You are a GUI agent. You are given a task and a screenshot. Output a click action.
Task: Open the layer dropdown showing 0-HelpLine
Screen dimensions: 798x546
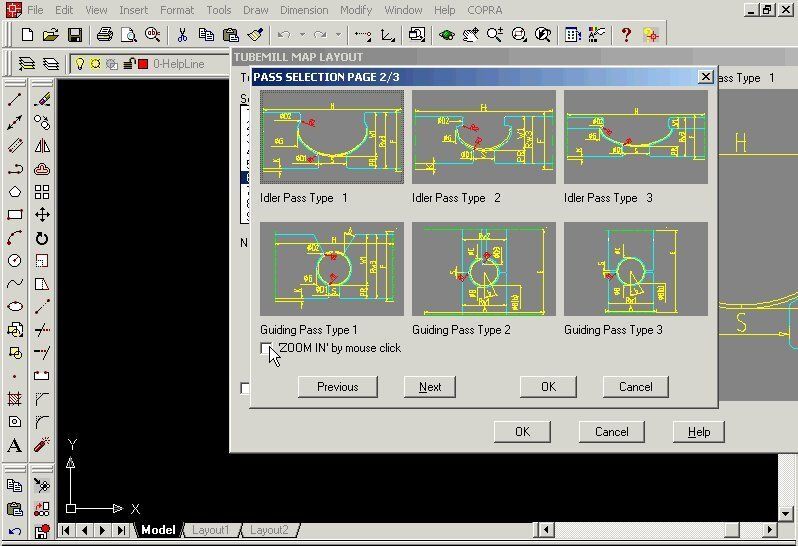pyautogui.click(x=150, y=64)
